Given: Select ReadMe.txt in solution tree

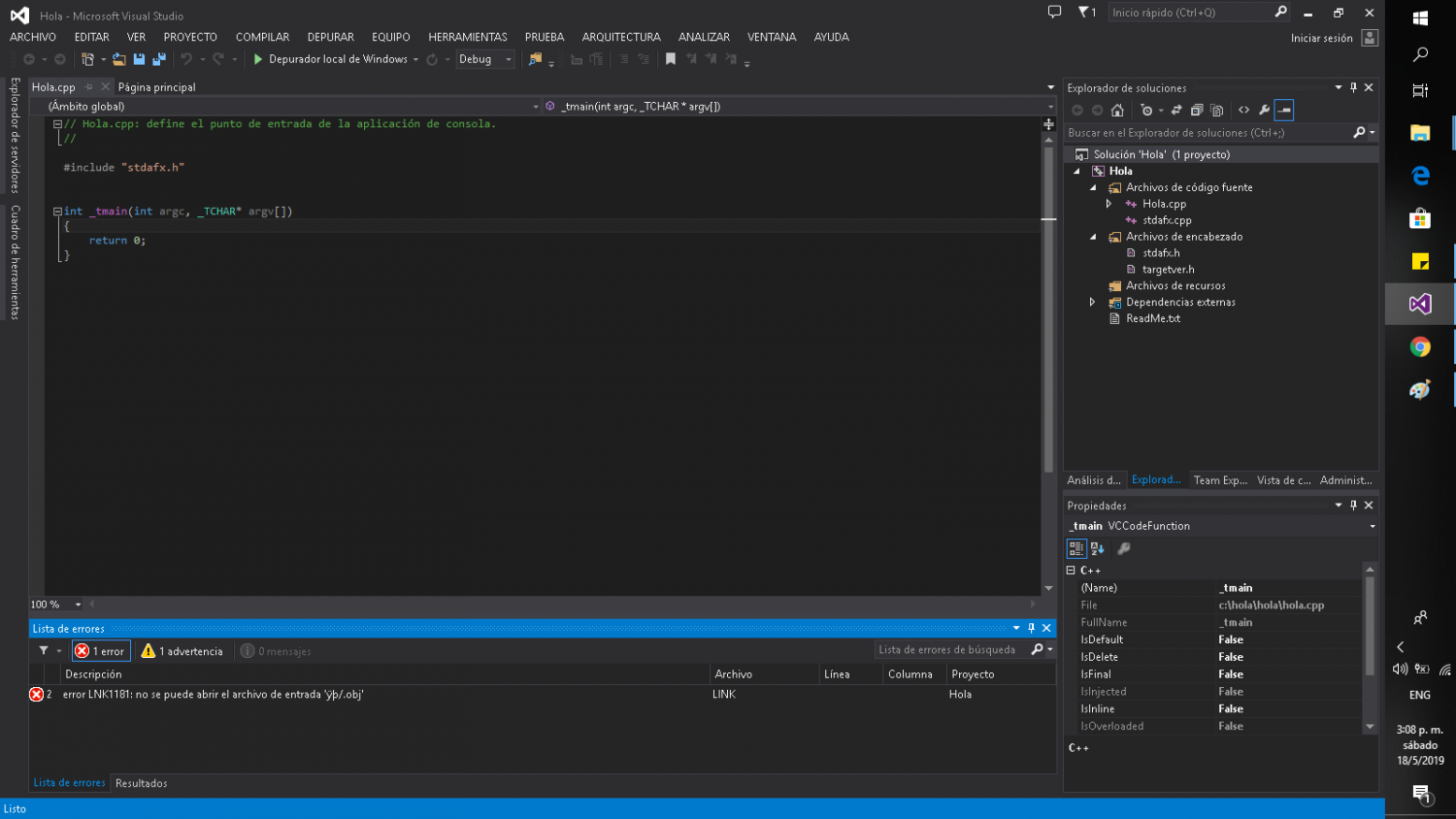Looking at the screenshot, I should [1153, 318].
